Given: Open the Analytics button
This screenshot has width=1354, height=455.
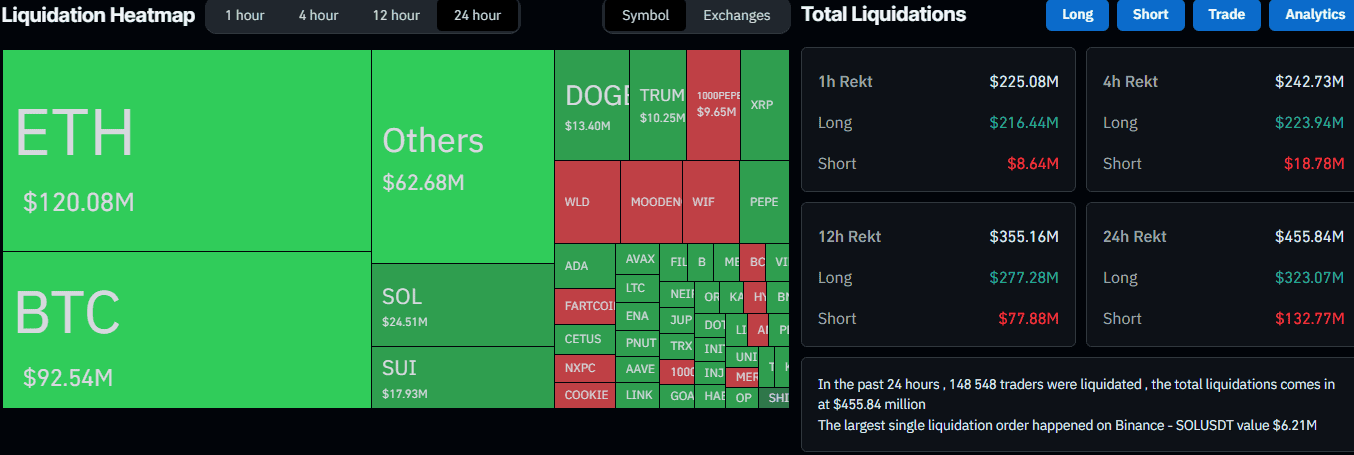Looking at the screenshot, I should click(1314, 15).
